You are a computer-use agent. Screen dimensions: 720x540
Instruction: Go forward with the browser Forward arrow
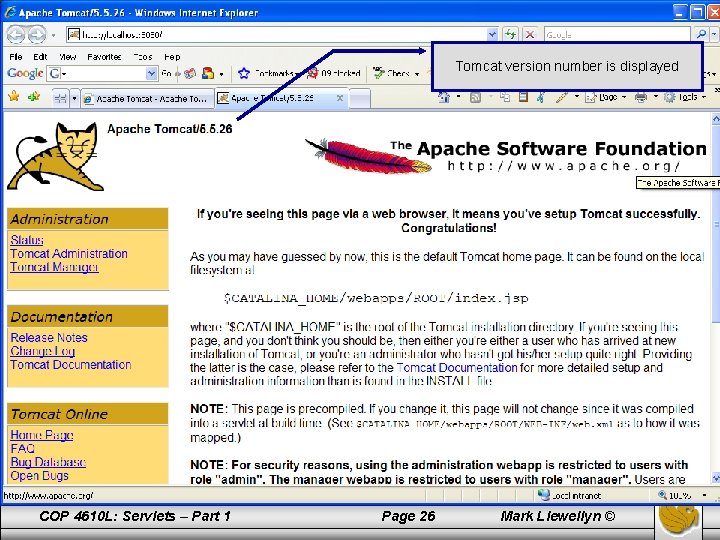tap(37, 34)
